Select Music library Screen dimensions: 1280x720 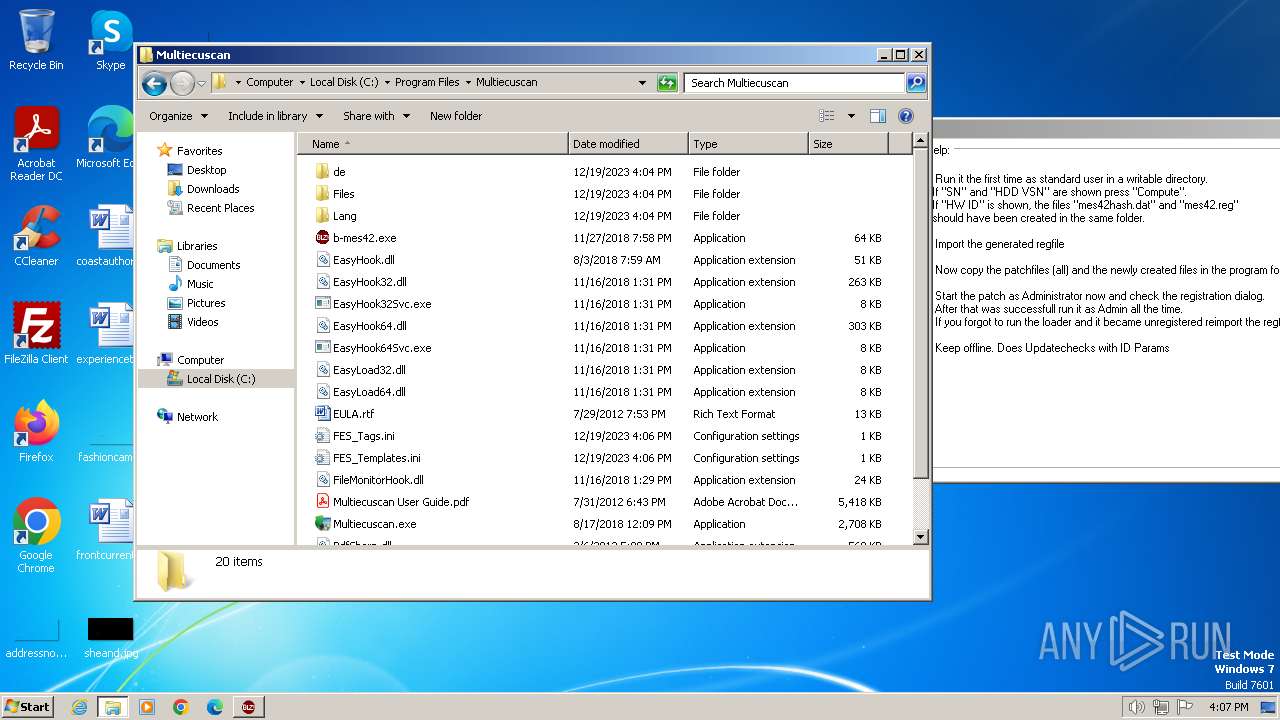click(201, 284)
